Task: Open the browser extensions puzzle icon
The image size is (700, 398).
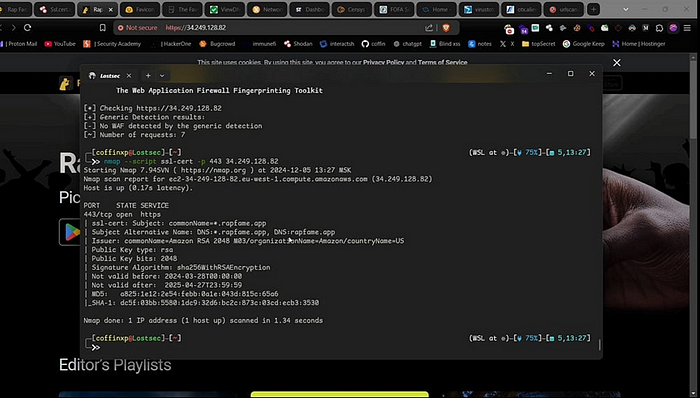Action: (x=659, y=28)
